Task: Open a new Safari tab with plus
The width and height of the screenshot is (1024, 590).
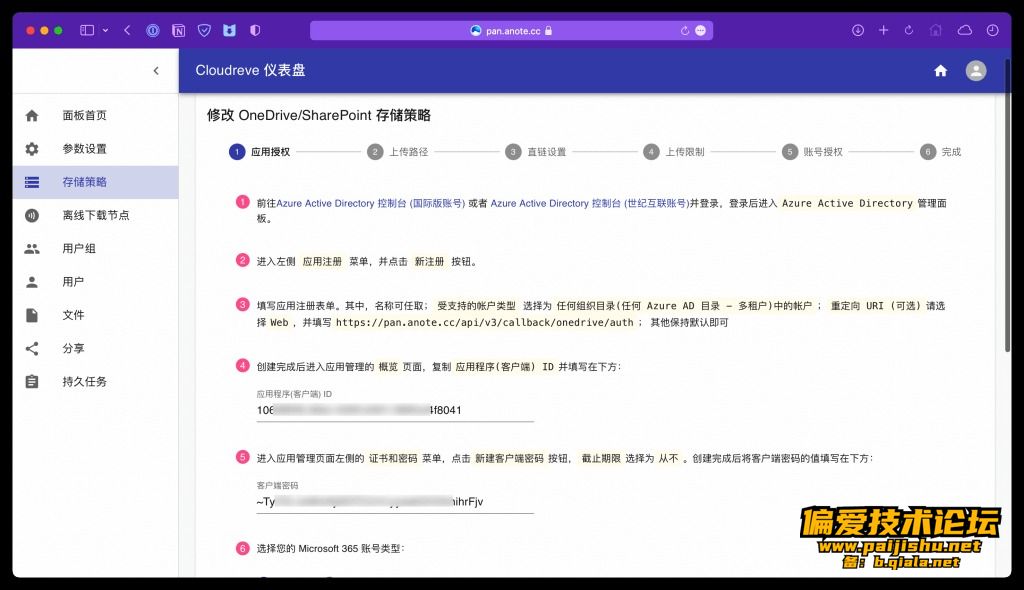Action: click(883, 30)
